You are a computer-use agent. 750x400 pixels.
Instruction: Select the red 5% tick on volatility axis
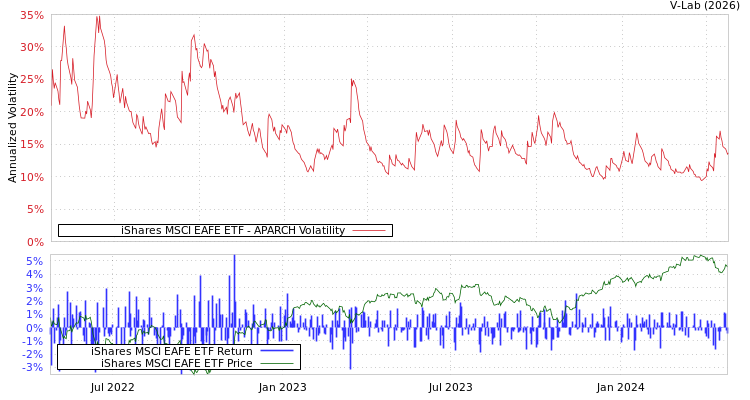[34, 210]
